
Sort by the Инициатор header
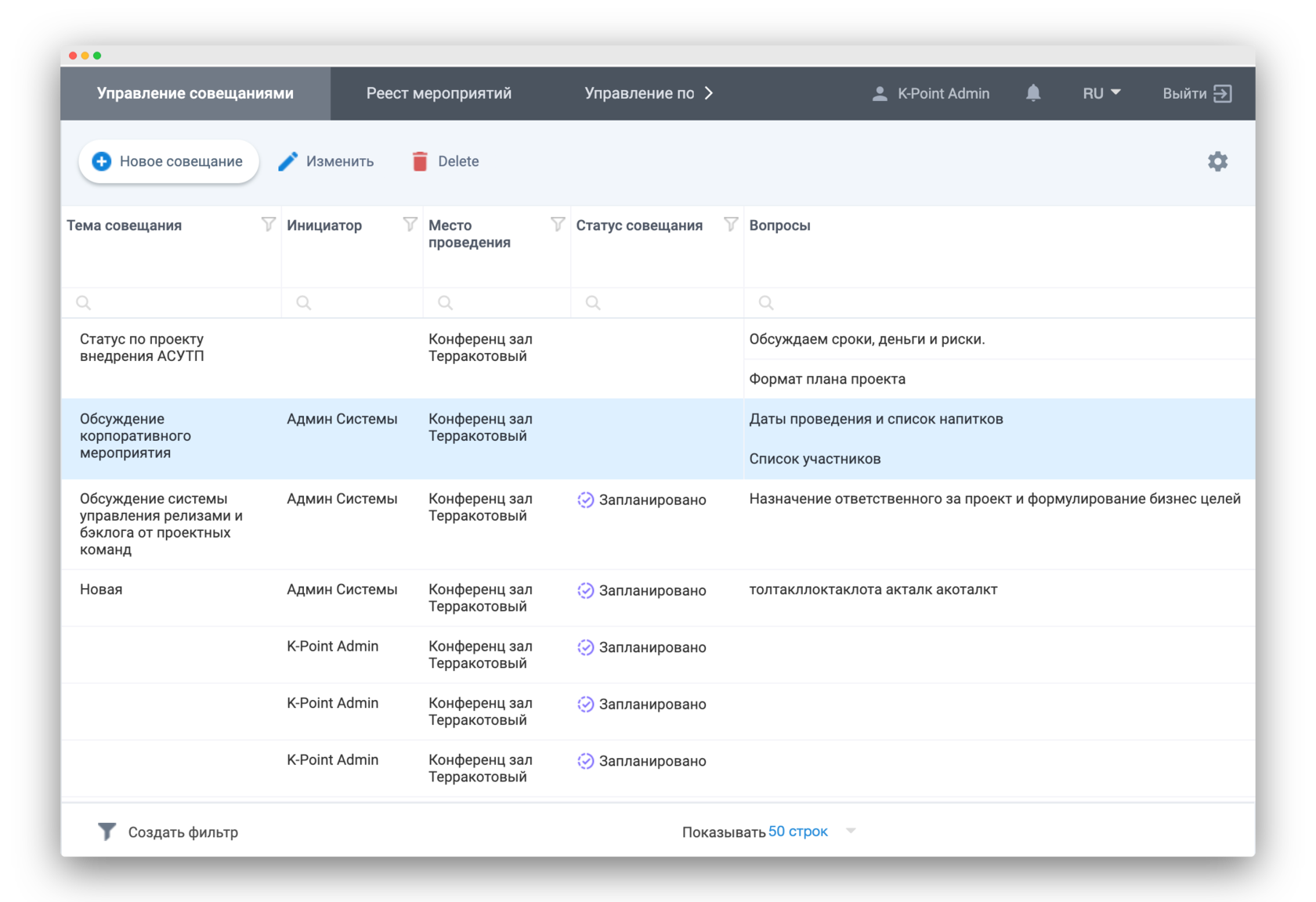click(x=324, y=225)
